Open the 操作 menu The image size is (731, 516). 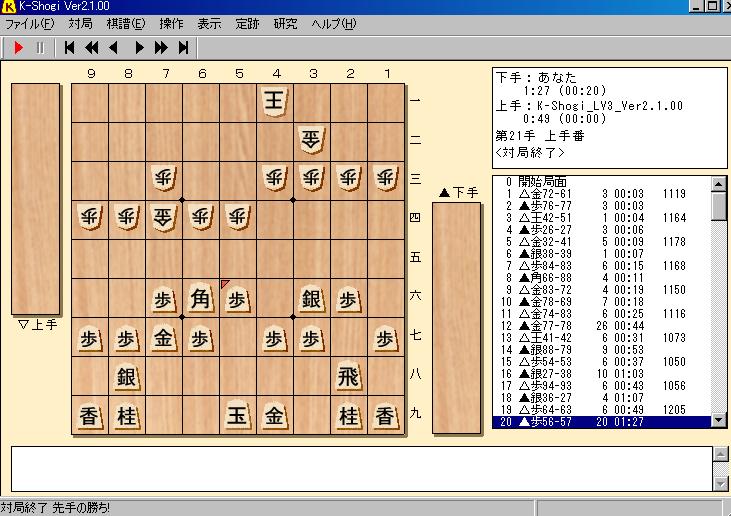click(171, 24)
